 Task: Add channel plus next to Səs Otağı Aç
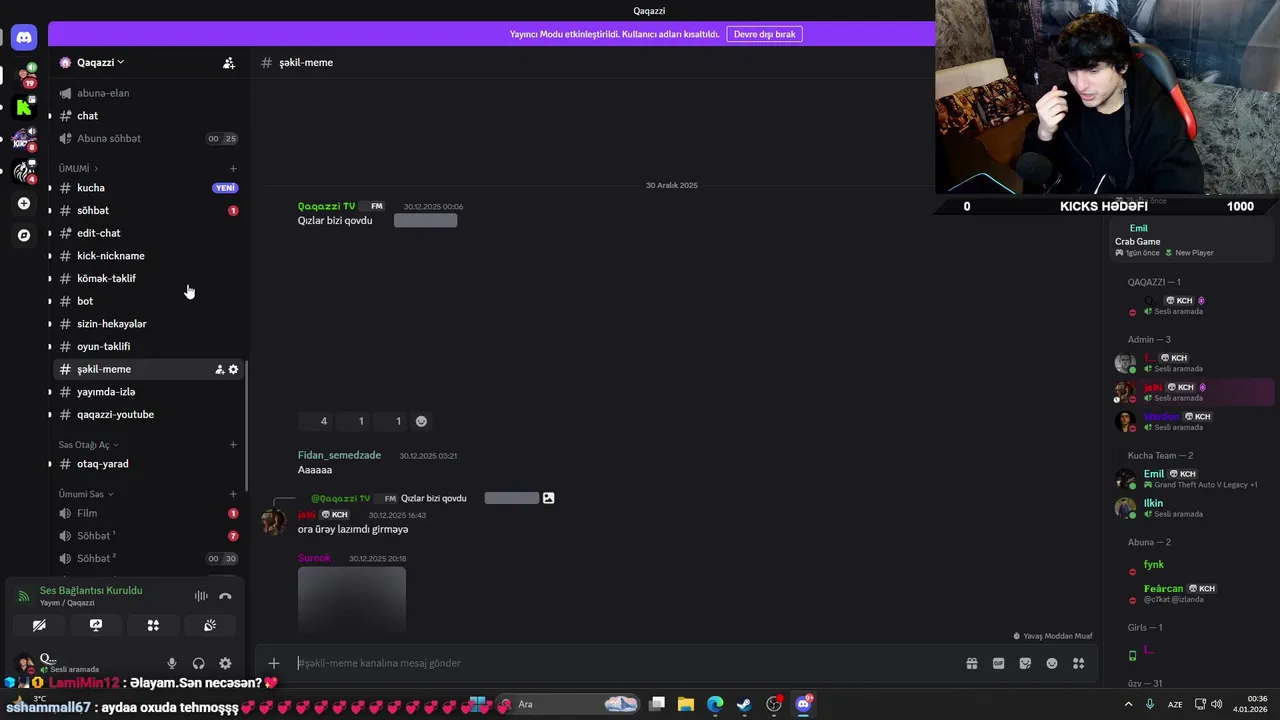click(233, 444)
